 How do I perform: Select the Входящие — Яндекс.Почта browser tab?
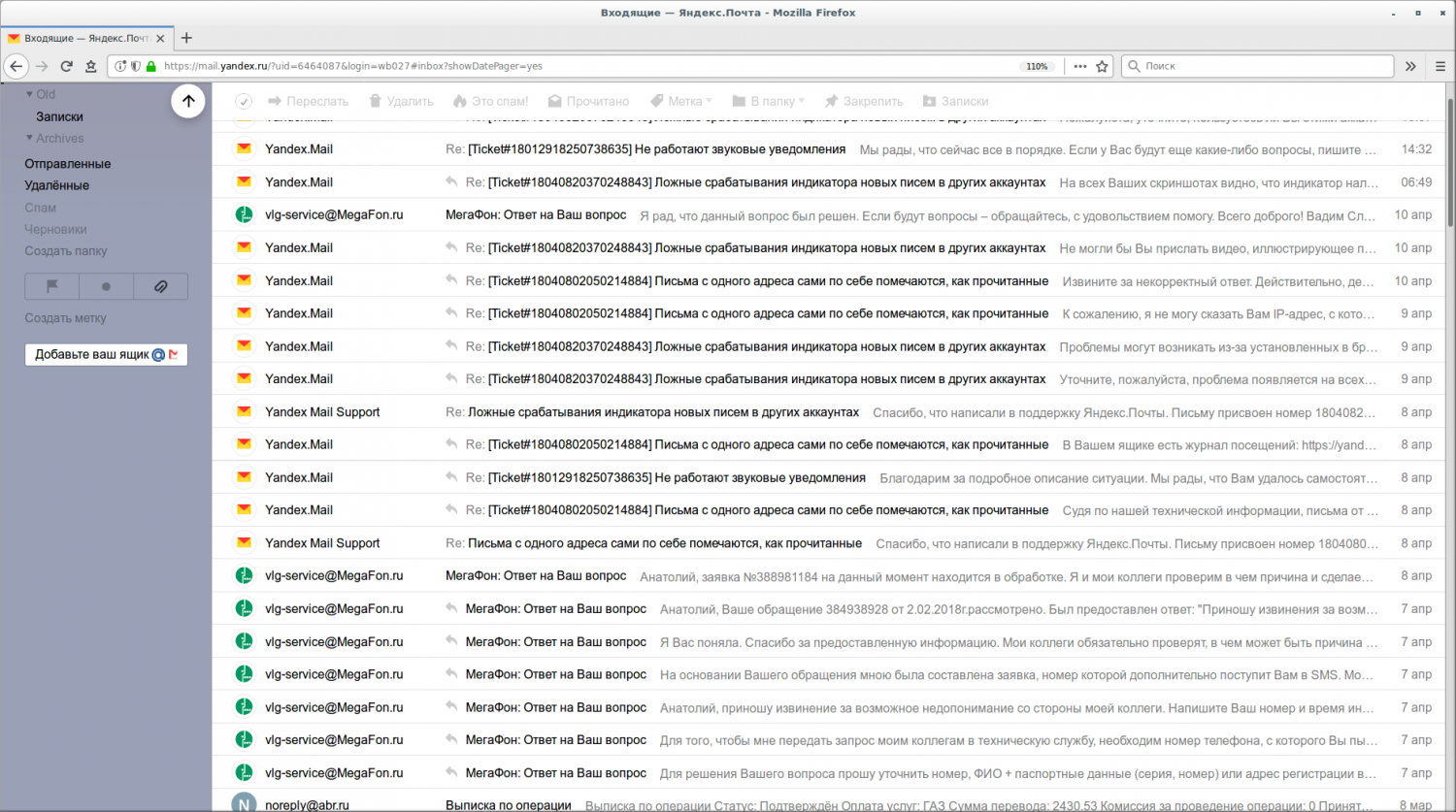(x=87, y=38)
